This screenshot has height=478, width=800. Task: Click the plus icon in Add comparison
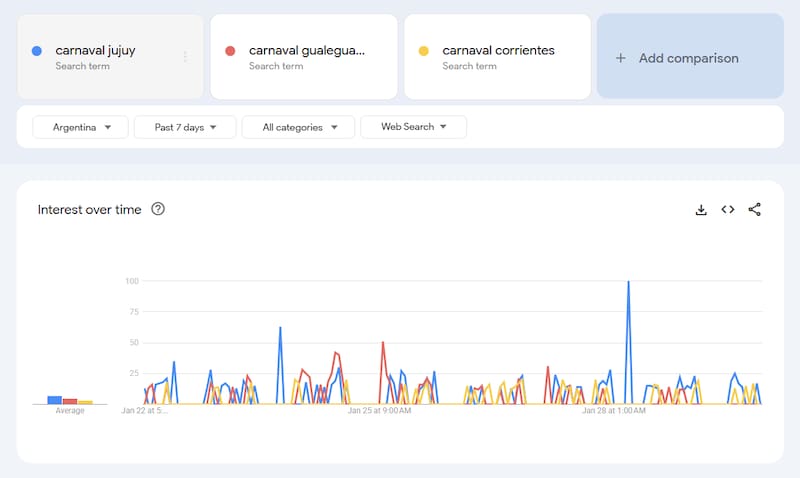pyautogui.click(x=620, y=58)
